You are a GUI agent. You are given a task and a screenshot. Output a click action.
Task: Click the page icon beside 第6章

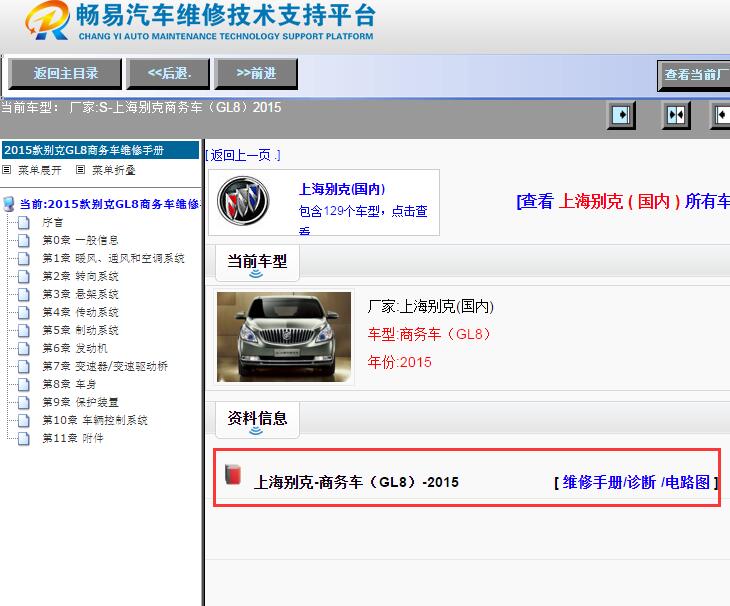[24, 349]
